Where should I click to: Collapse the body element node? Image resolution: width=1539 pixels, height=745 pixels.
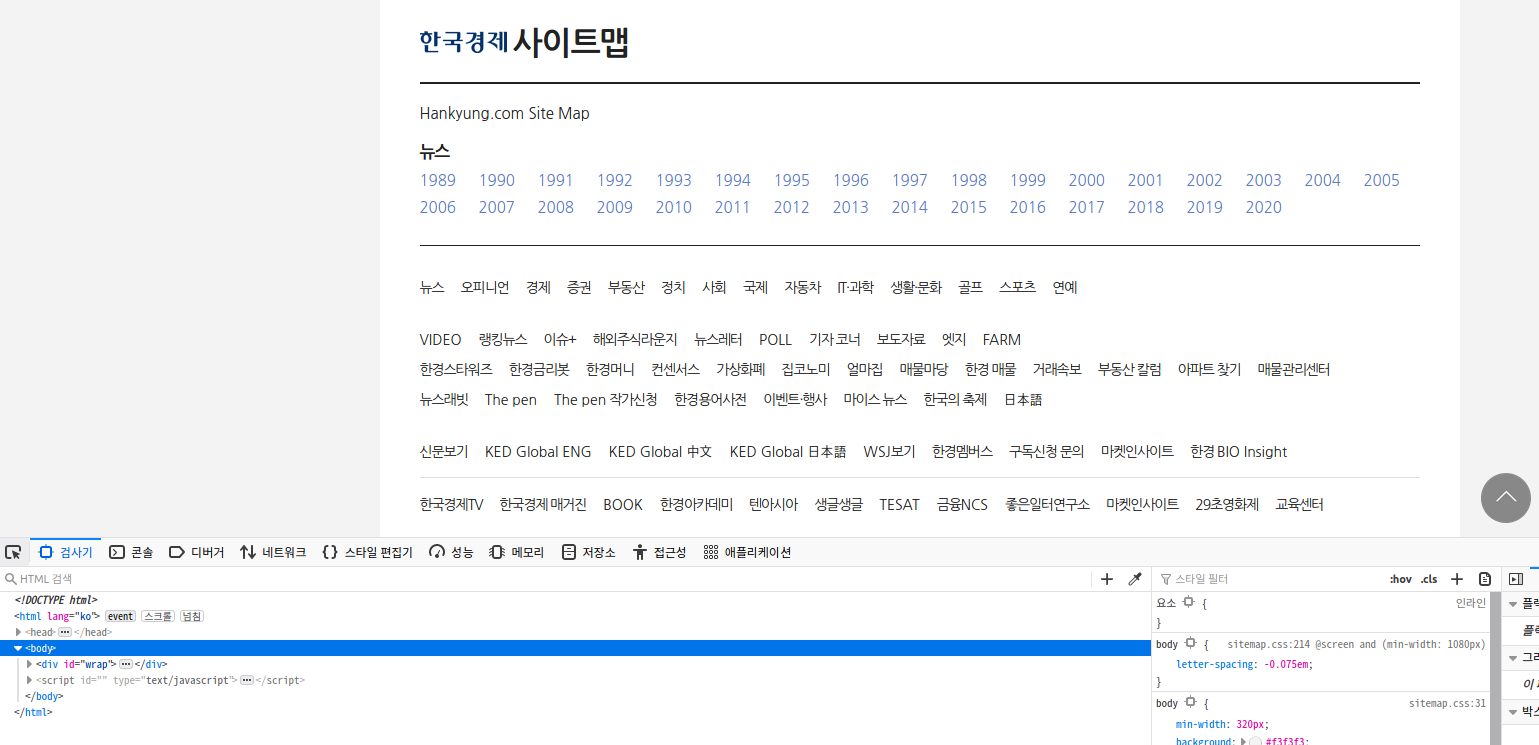pyautogui.click(x=18, y=648)
